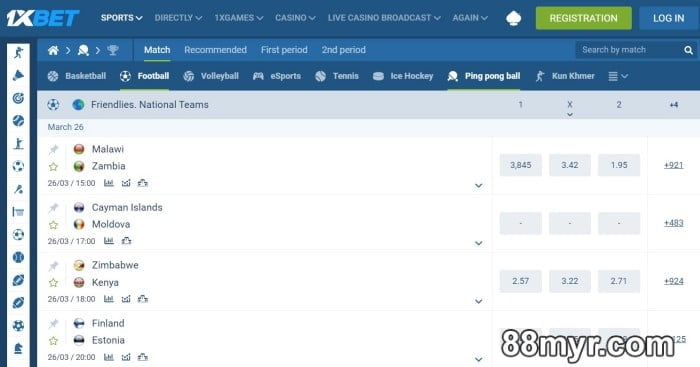
Task: Favorite the Finland vs Estonia star
Action: [54, 341]
